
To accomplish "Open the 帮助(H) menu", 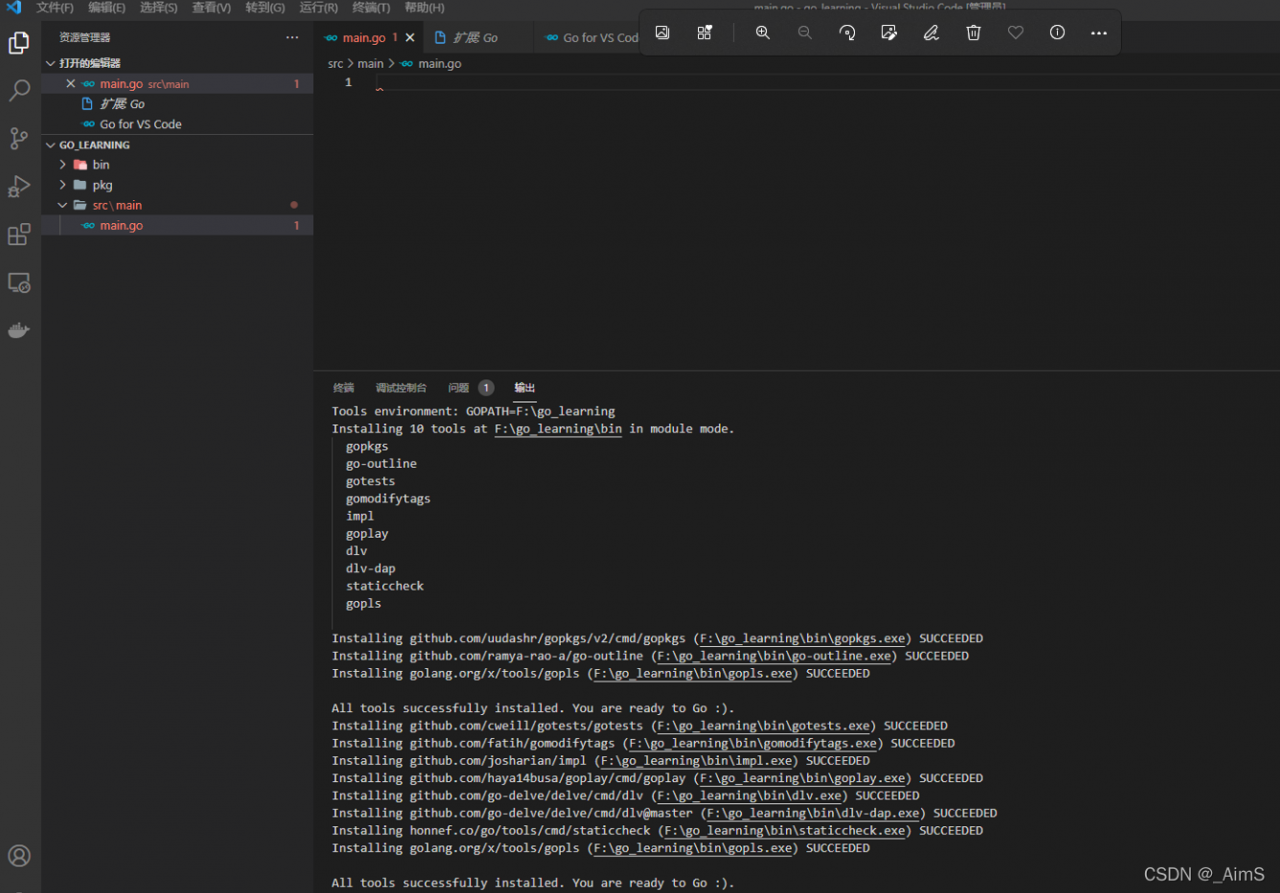I will tap(424, 7).
